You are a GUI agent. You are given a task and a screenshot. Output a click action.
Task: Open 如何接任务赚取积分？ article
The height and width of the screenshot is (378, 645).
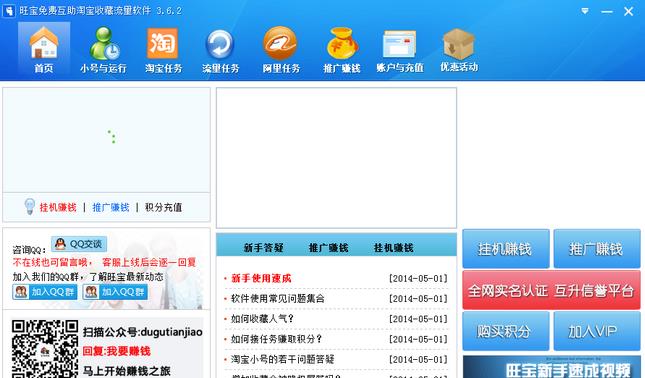(276, 339)
